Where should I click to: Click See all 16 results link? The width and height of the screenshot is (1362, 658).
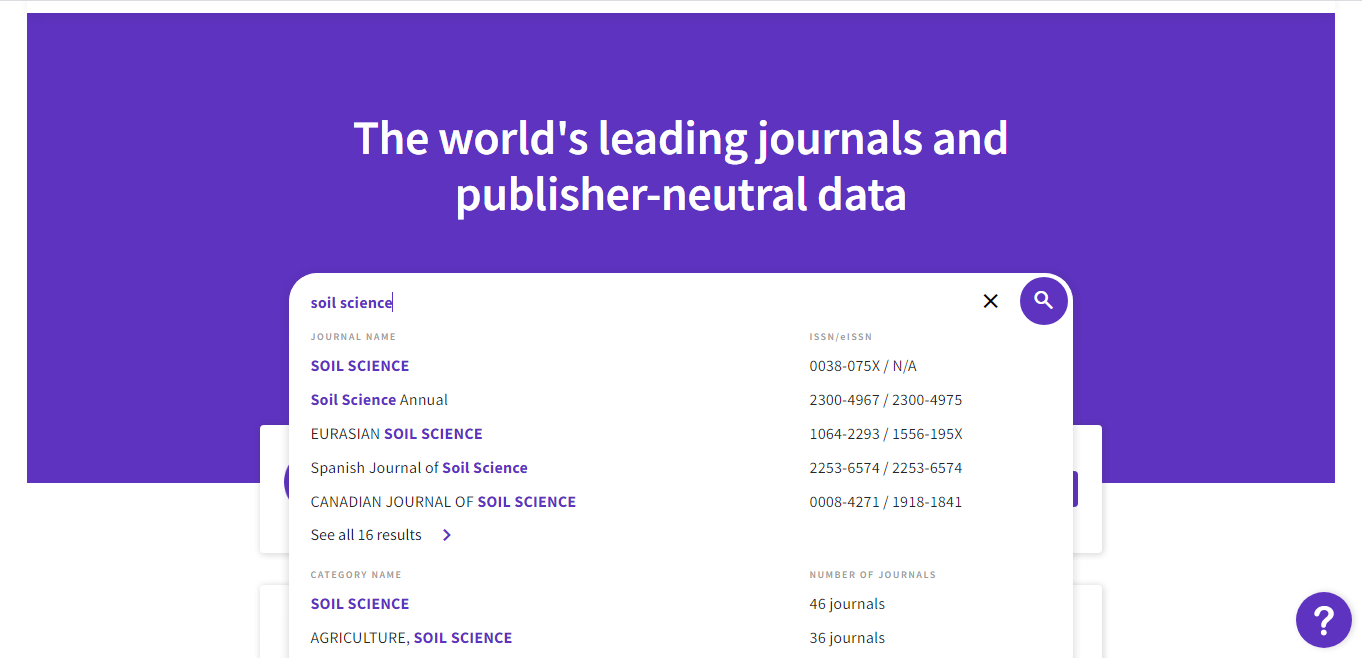pos(366,535)
